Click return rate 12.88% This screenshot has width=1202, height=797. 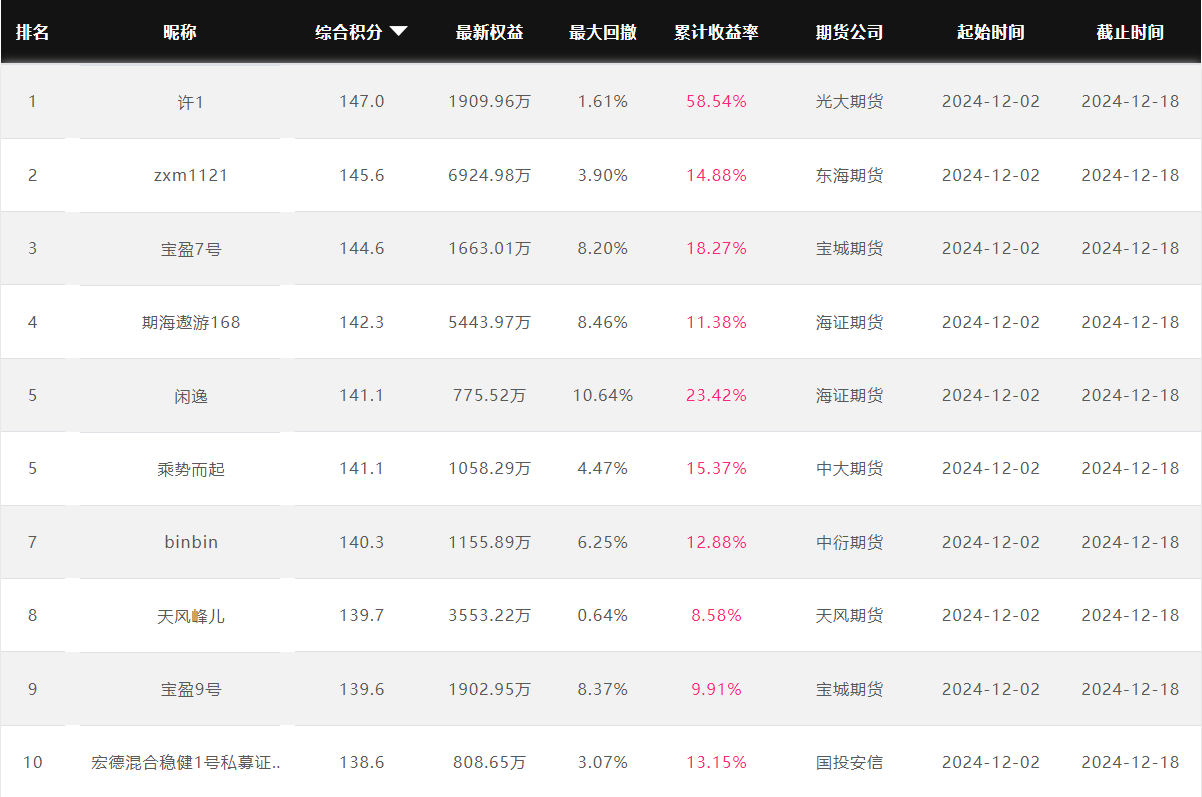716,542
